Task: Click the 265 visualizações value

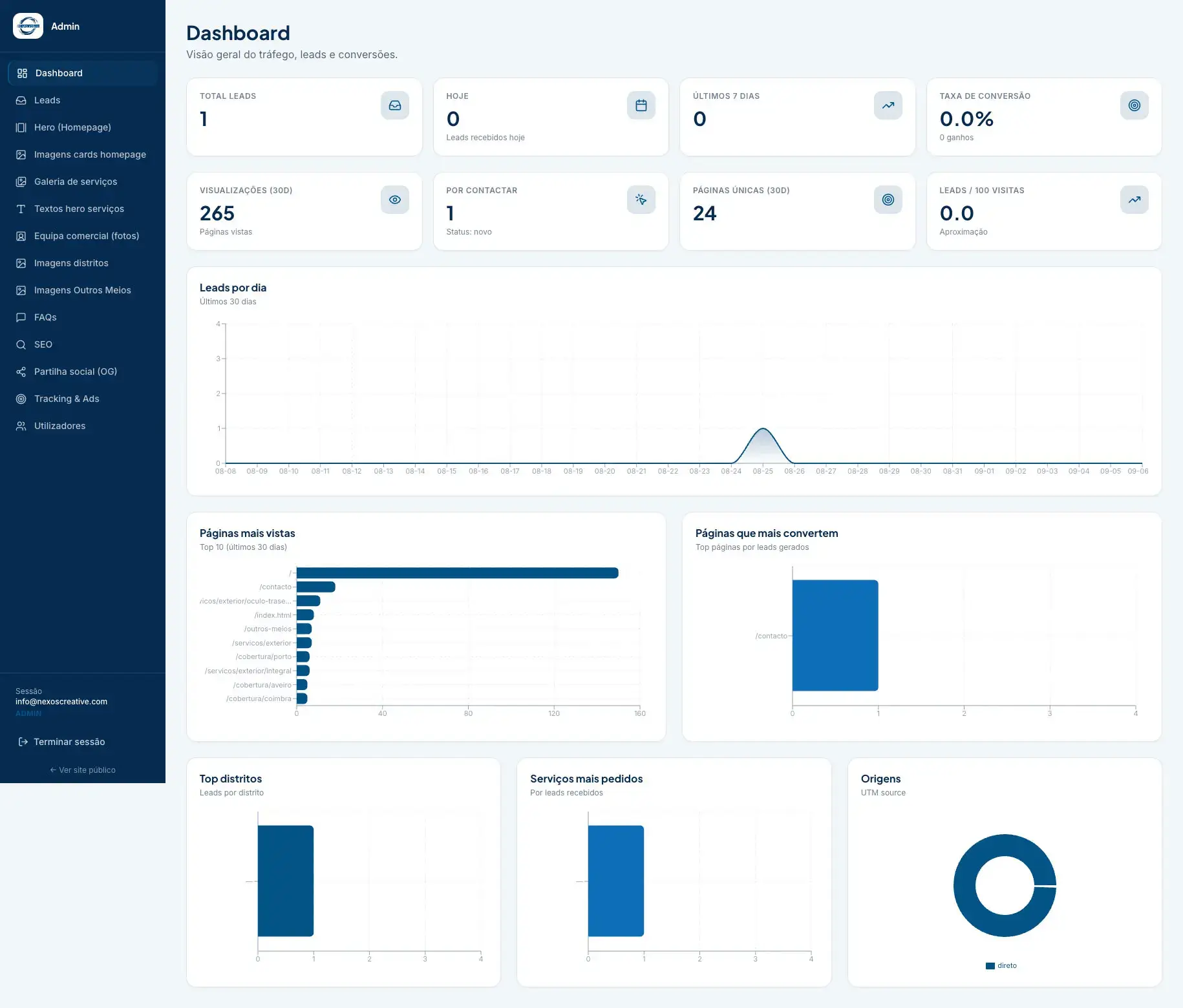Action: 217,213
